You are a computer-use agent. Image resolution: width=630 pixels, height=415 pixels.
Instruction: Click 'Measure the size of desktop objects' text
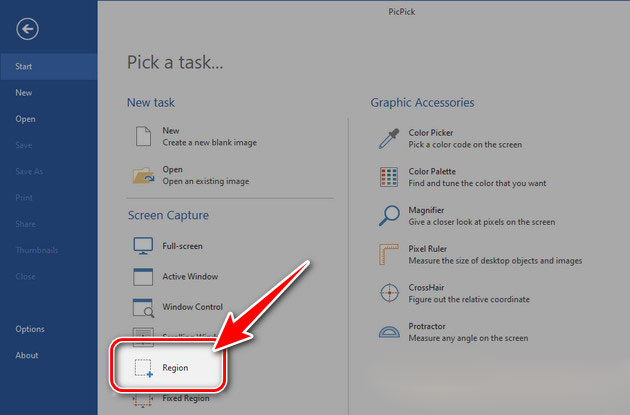495,261
